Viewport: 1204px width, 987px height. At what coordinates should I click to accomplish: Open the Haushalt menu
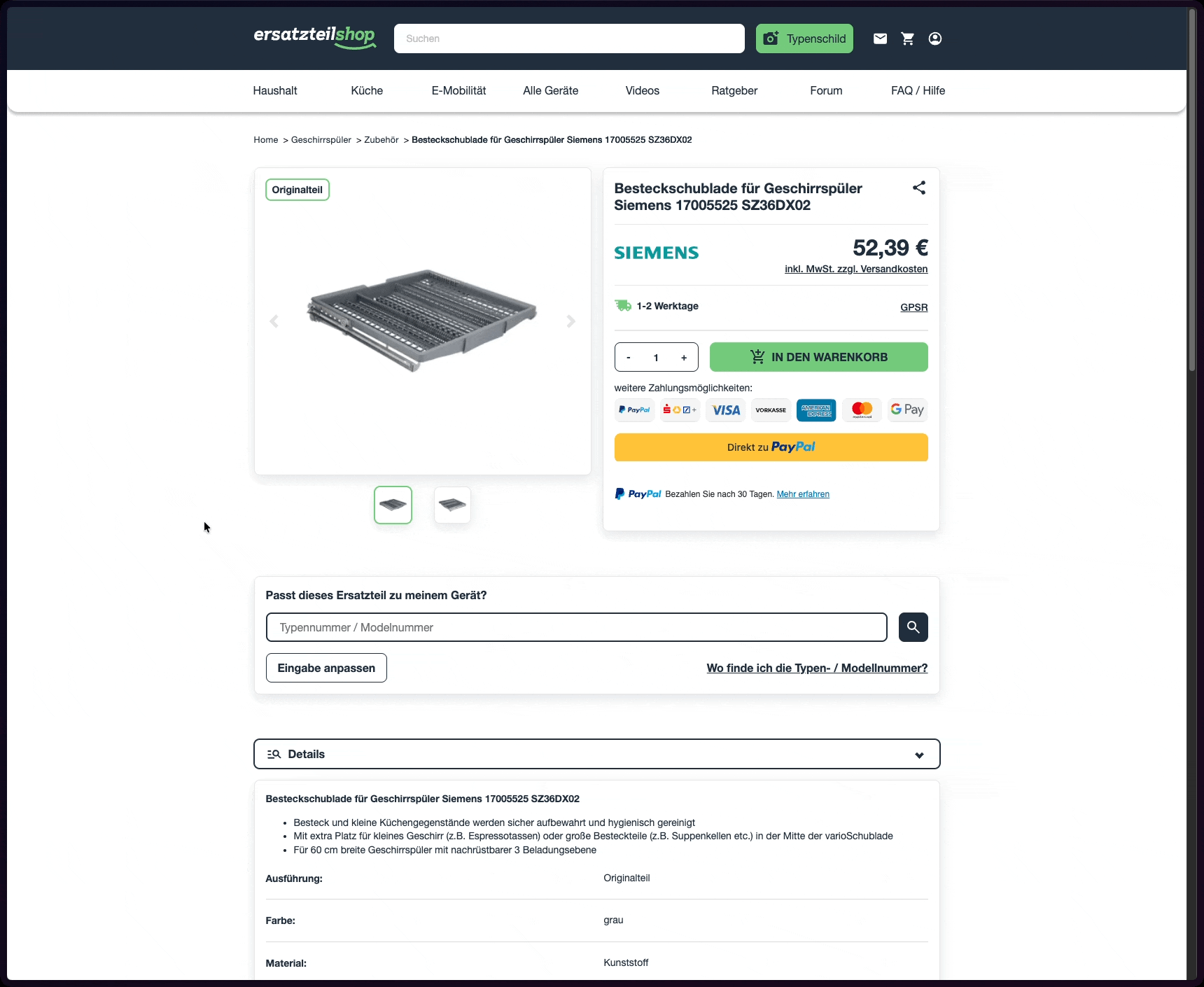click(x=275, y=91)
